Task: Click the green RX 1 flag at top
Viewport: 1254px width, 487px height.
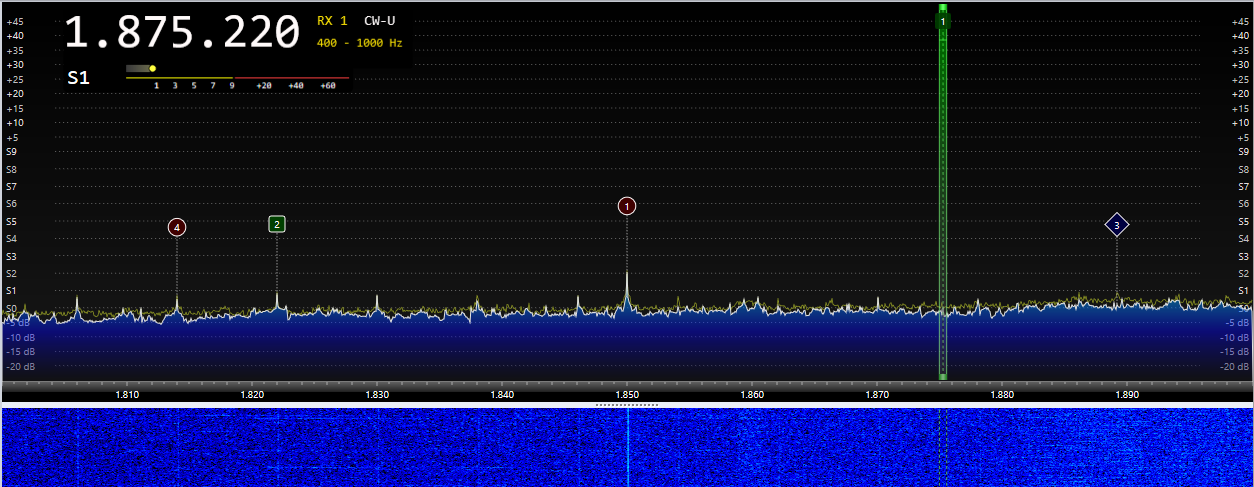Action: point(942,21)
